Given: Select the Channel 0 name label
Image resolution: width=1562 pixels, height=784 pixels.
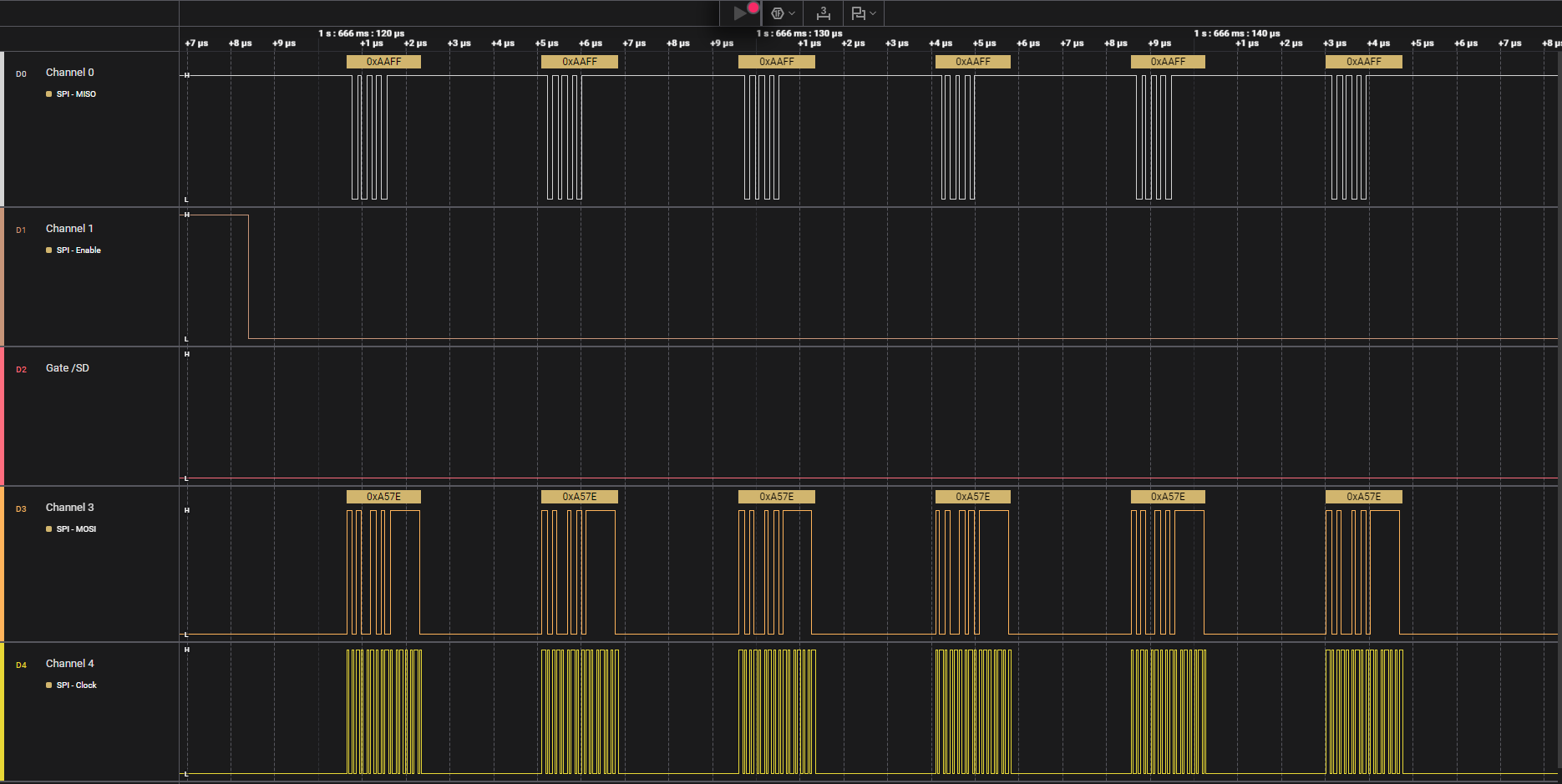Looking at the screenshot, I should coord(69,73).
